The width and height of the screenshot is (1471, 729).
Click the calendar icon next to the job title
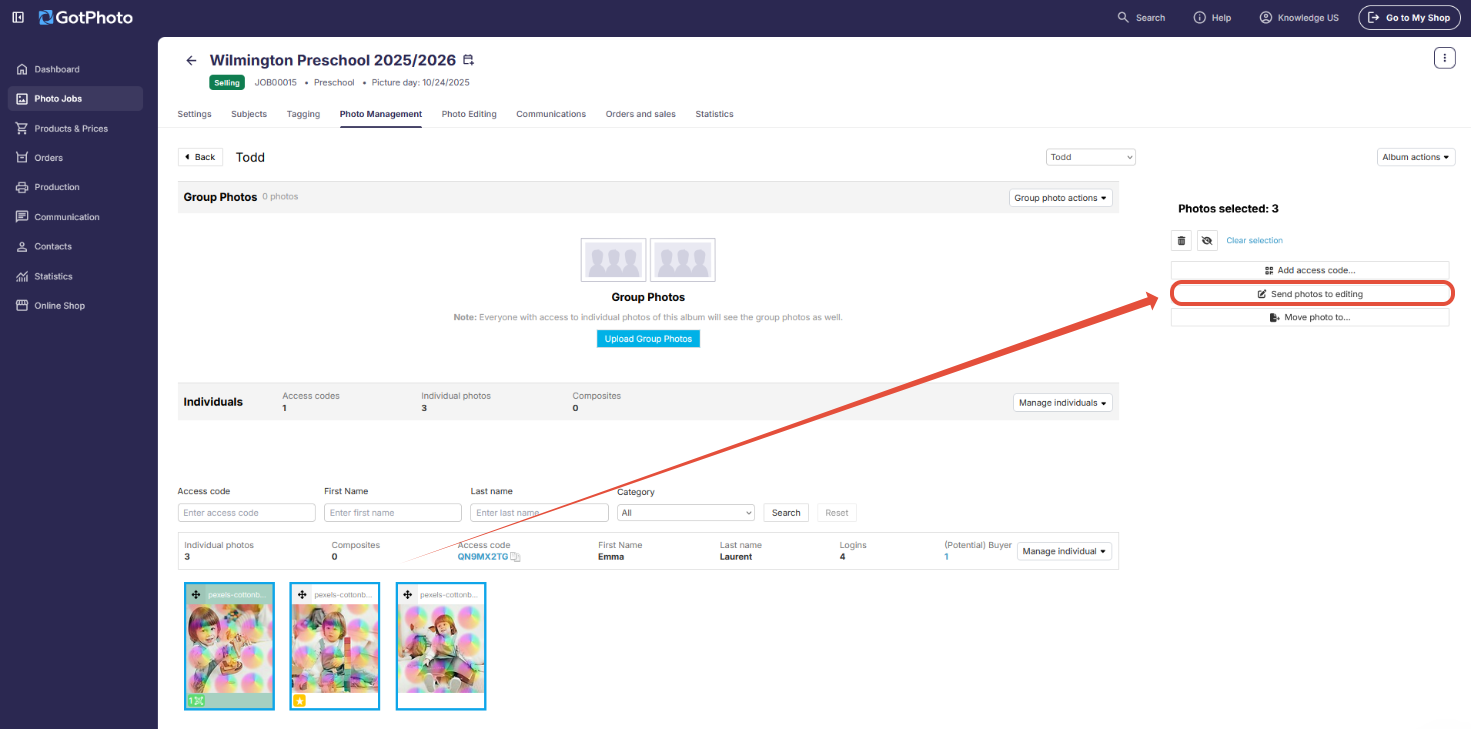tap(468, 60)
